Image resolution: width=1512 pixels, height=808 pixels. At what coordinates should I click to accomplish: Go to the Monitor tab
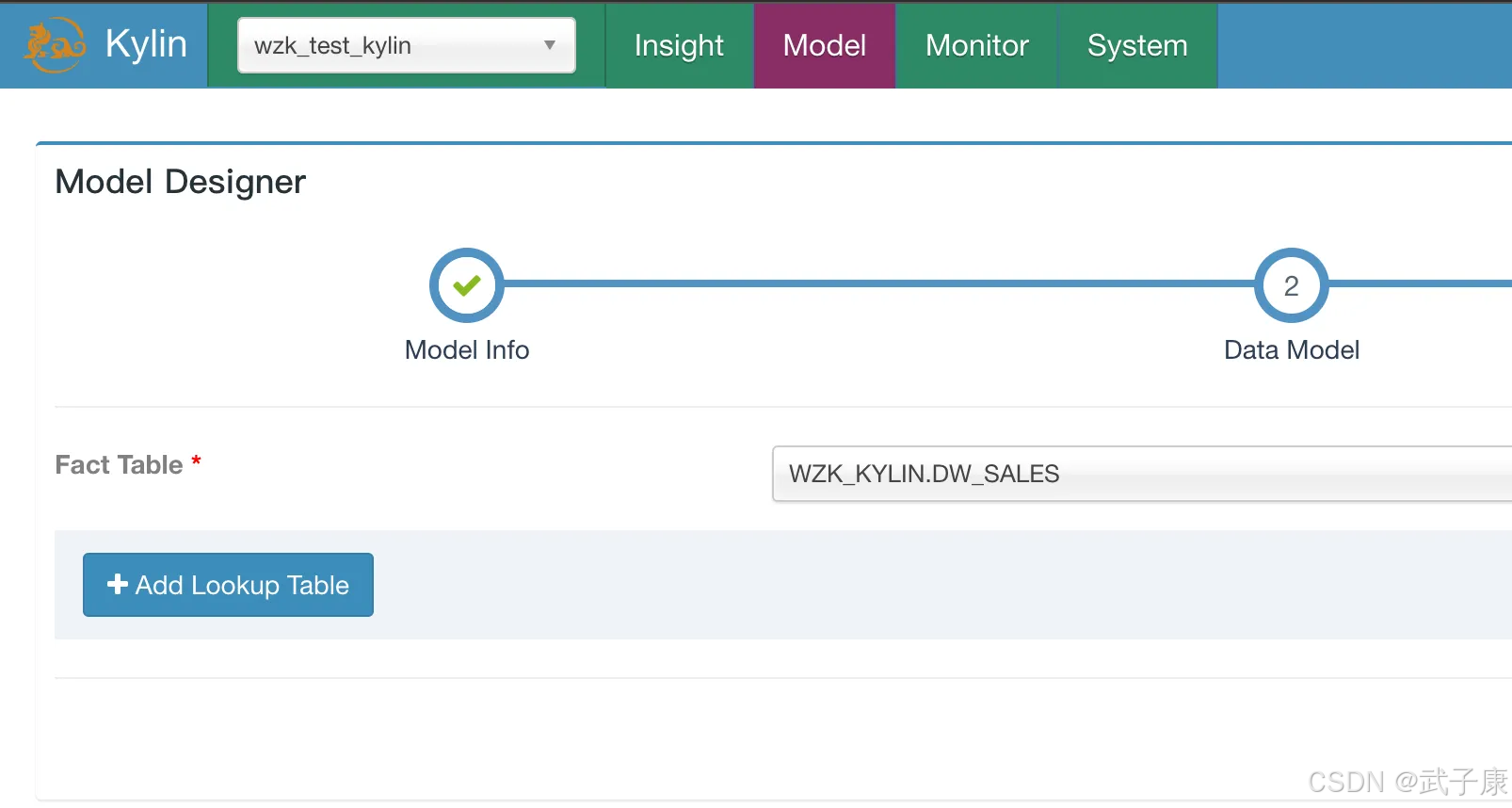pos(976,45)
